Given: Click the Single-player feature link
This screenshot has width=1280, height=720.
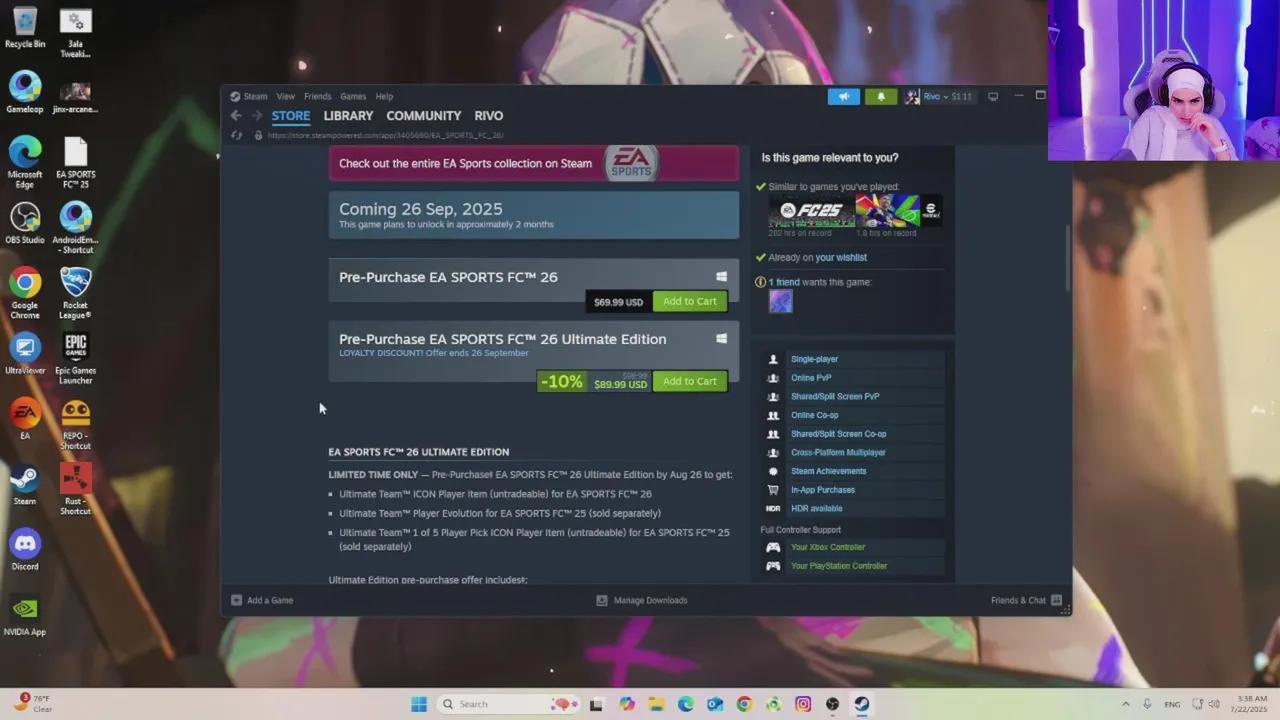Looking at the screenshot, I should click(815, 359).
